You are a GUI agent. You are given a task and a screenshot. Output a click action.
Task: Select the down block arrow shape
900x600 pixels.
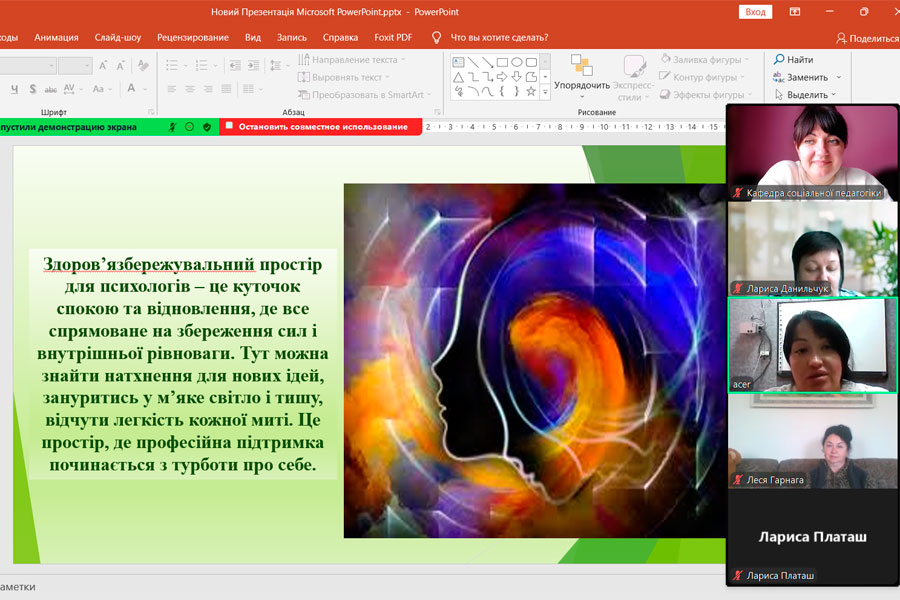pyautogui.click(x=517, y=77)
